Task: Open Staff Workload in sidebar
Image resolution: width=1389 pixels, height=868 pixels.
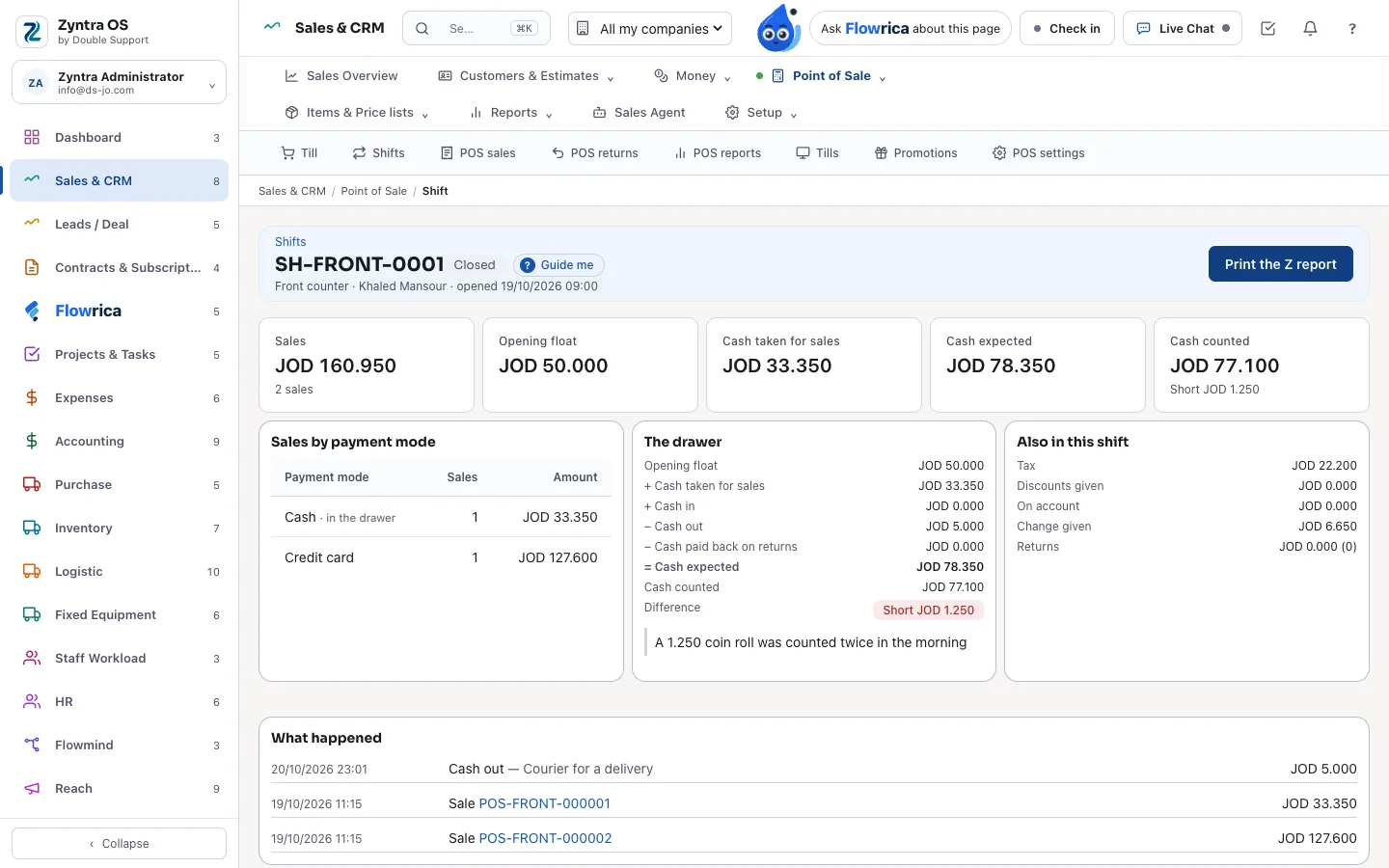Action: tap(120, 659)
